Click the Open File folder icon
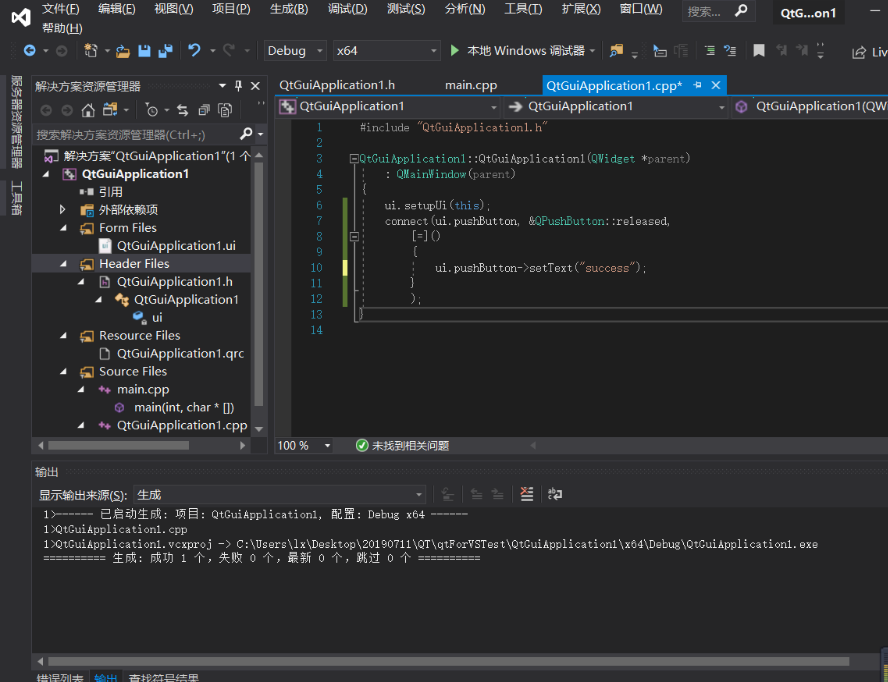888x682 pixels. pos(123,51)
